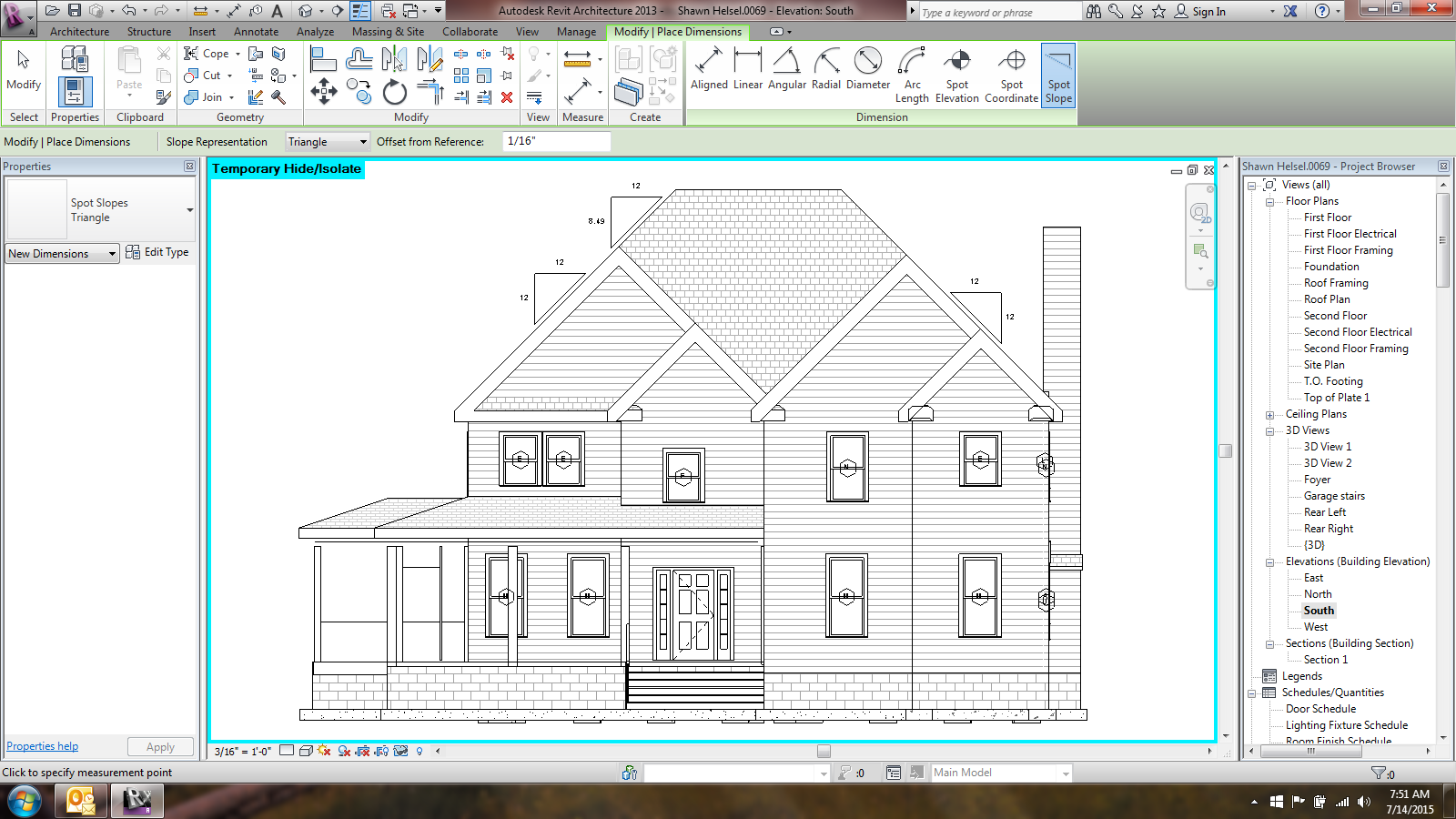The width and height of the screenshot is (1456, 819).
Task: Open Type Properties icon in Properties panel
Action: point(75,60)
